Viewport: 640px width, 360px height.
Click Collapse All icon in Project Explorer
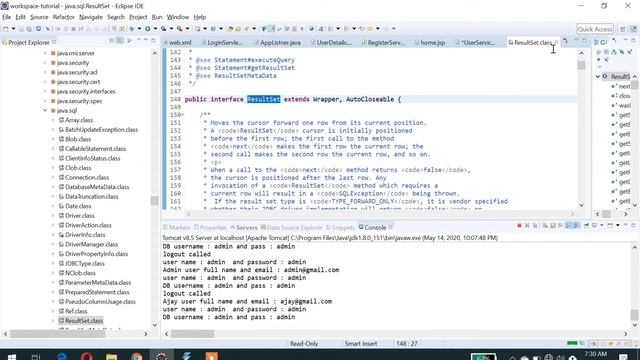pos(111,40)
